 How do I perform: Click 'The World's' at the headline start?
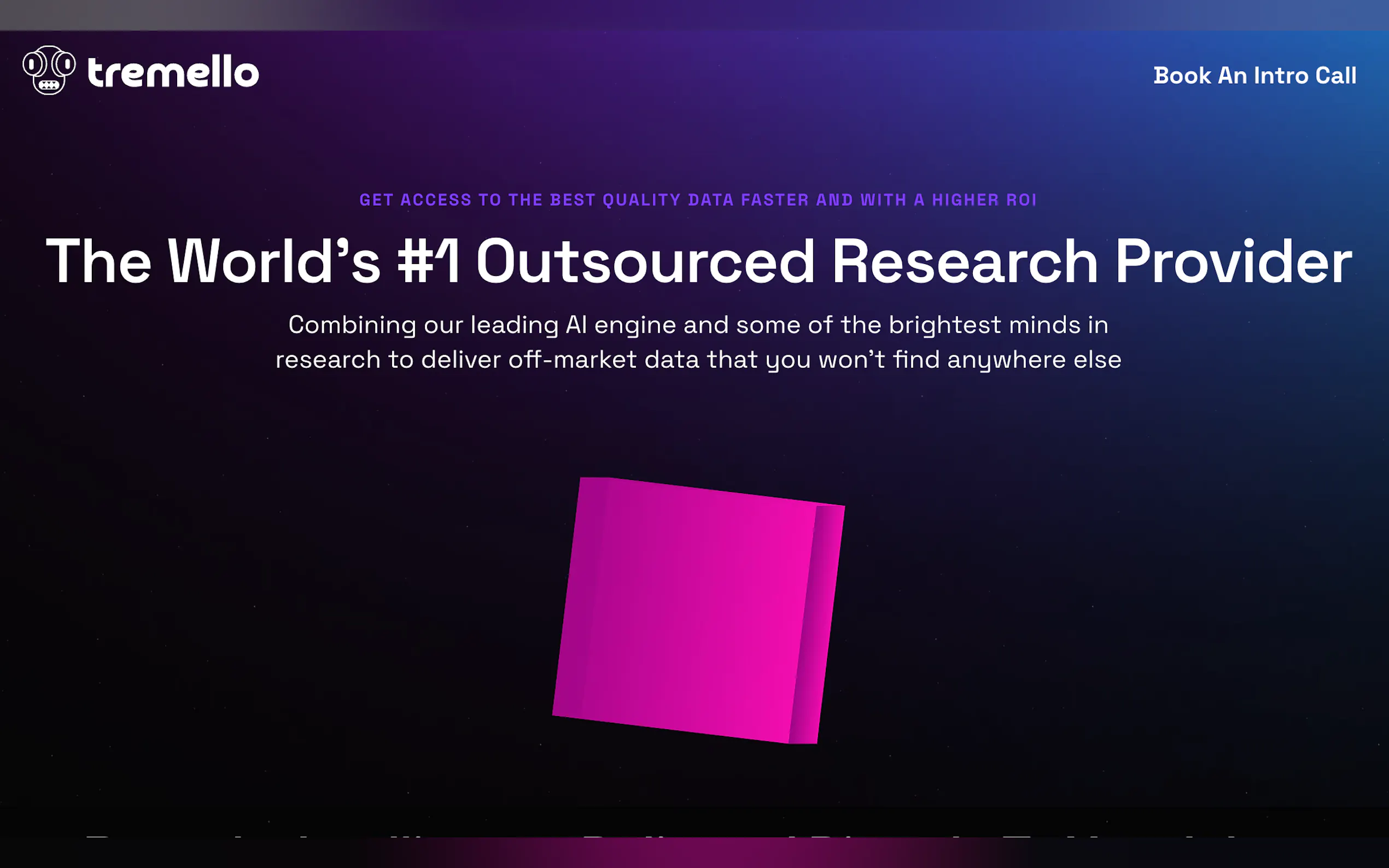click(x=213, y=262)
